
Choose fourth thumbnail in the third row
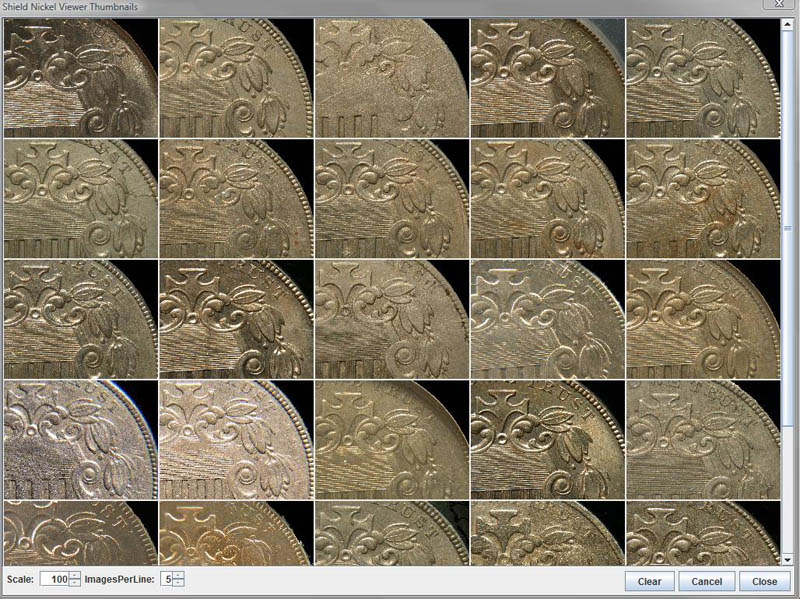click(547, 319)
